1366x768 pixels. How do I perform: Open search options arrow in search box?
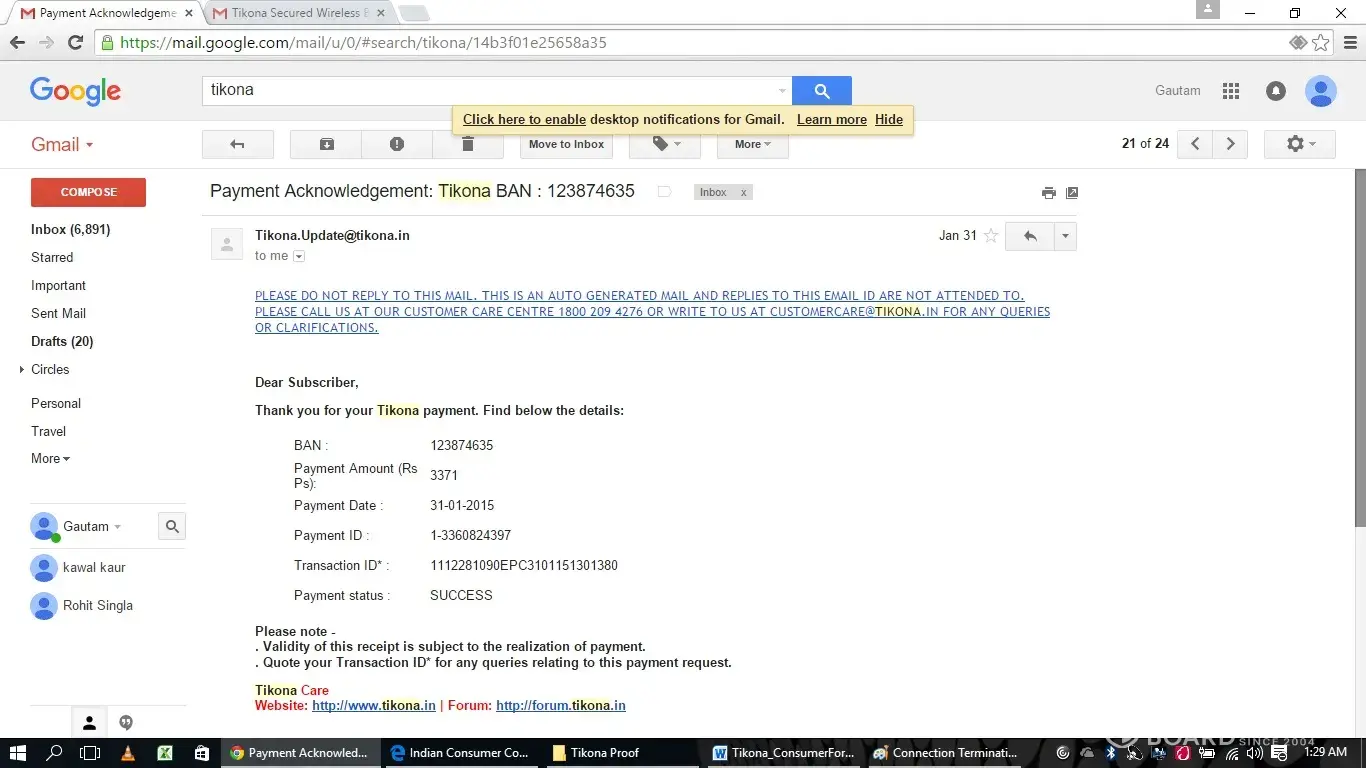782,91
